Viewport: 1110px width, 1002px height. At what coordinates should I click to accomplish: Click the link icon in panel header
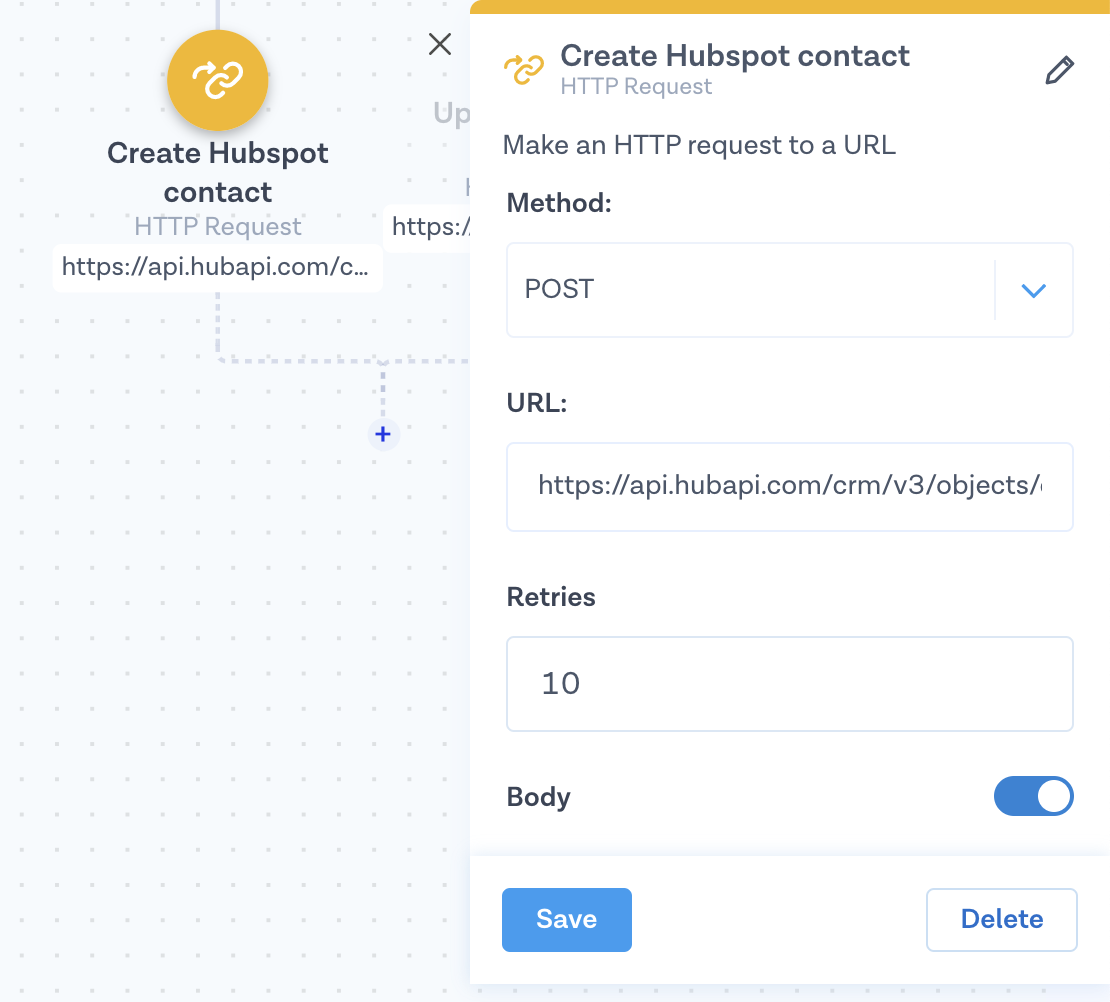(524, 70)
